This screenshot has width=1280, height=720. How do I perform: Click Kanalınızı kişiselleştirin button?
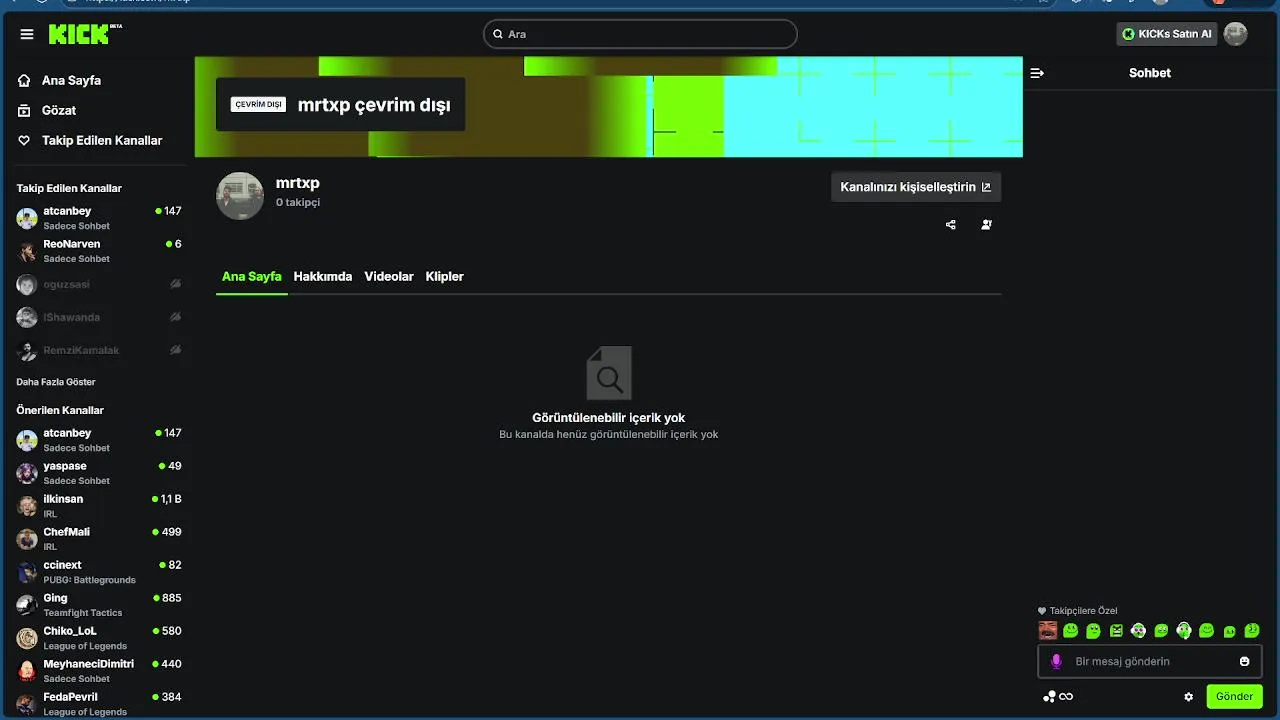(x=916, y=187)
